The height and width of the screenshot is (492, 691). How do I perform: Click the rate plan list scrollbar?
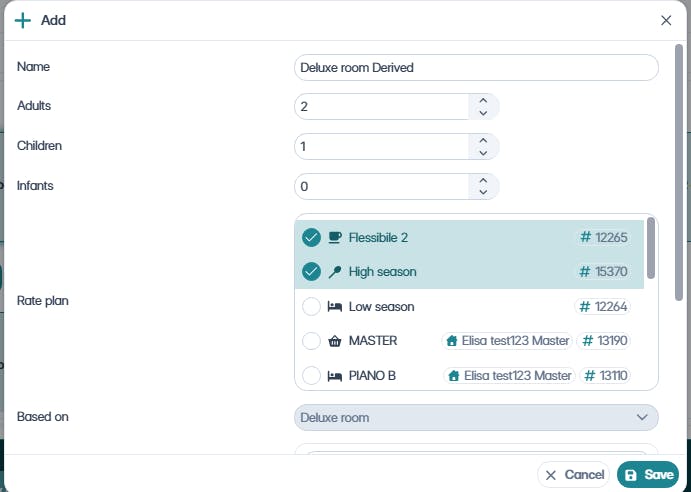point(652,248)
